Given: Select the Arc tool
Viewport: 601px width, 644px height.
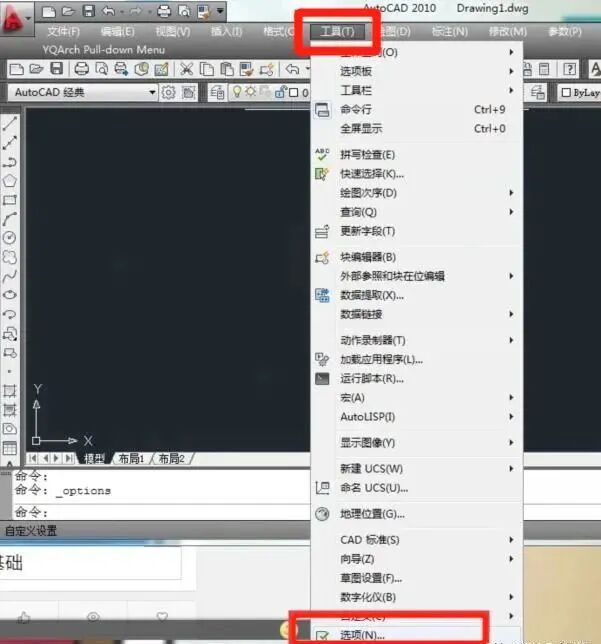Looking at the screenshot, I should (x=10, y=219).
